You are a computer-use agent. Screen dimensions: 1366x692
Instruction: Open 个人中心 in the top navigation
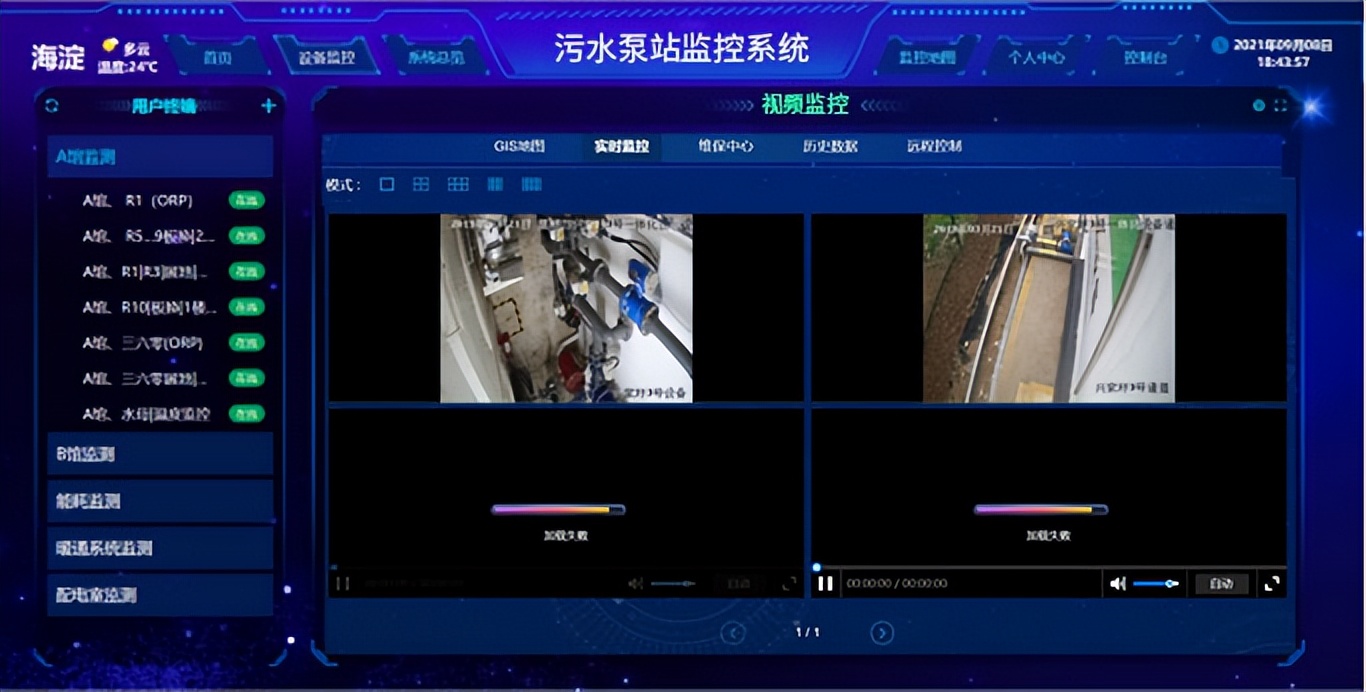coord(1039,58)
